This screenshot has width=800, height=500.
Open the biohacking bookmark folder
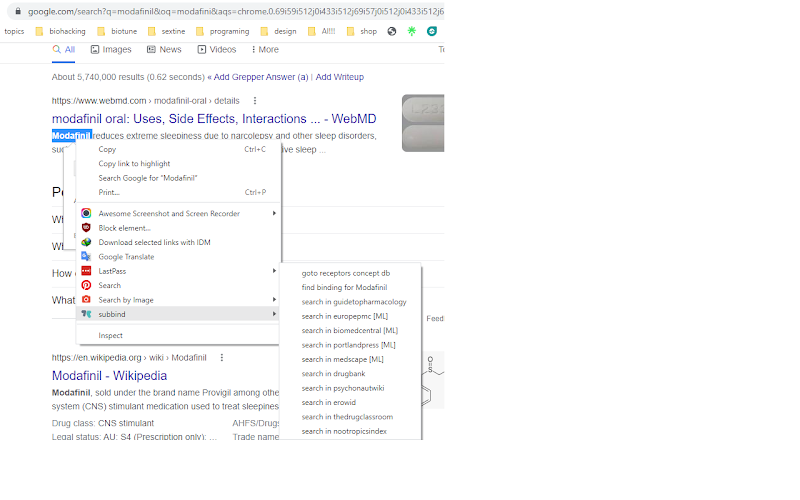(60, 31)
